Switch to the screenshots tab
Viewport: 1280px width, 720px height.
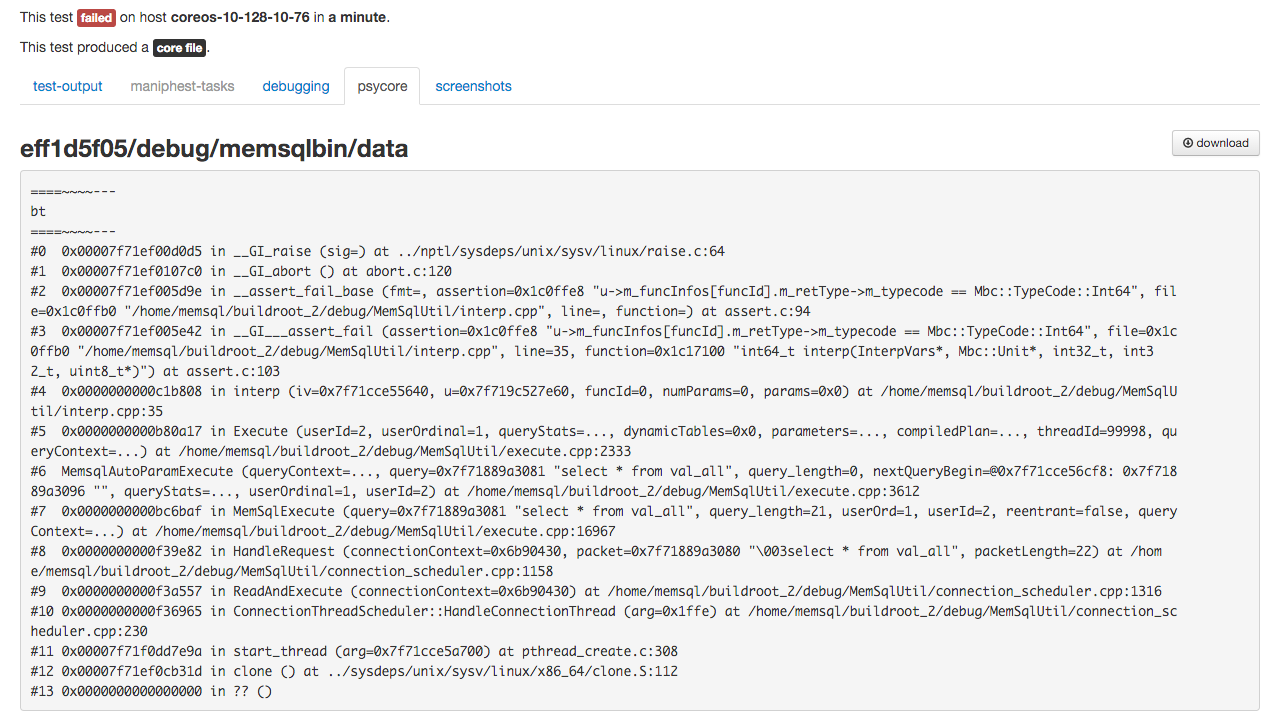click(x=473, y=86)
